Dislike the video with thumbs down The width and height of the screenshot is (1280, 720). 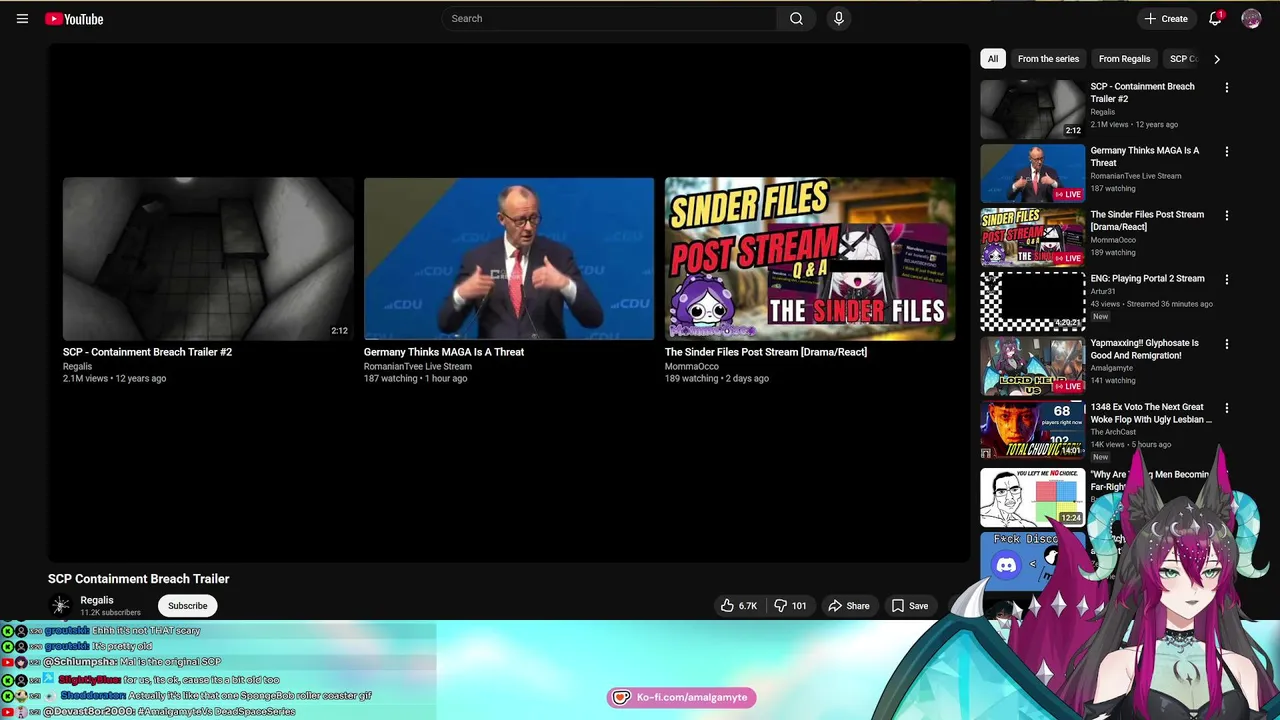click(791, 606)
